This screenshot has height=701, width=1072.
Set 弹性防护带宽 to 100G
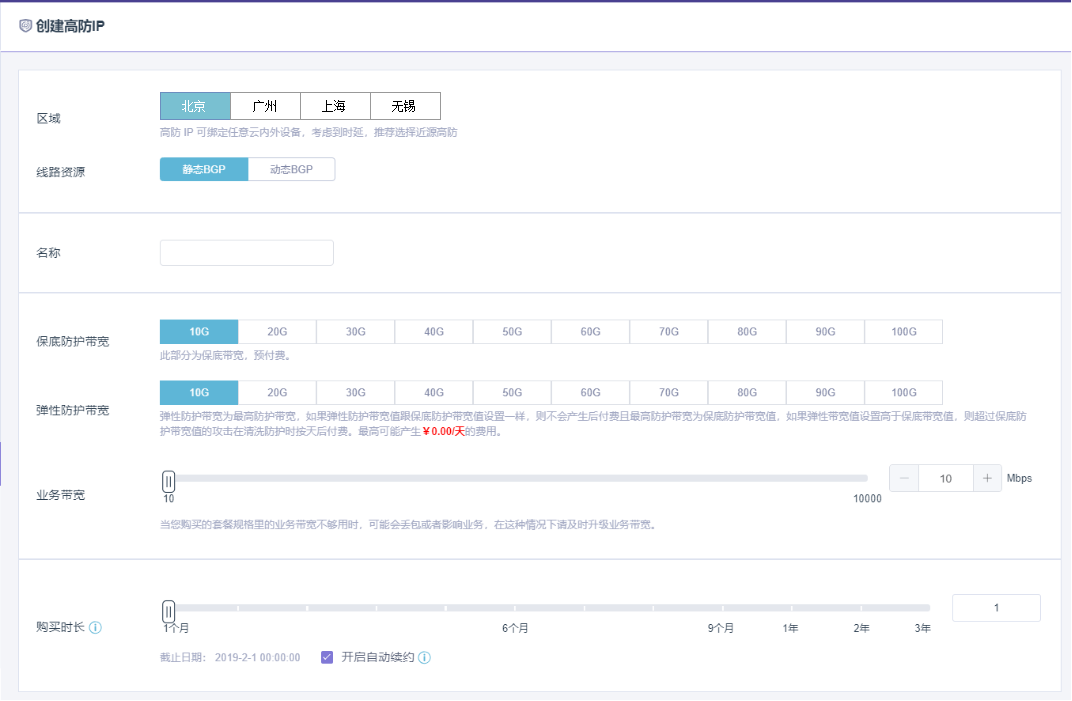pos(903,393)
